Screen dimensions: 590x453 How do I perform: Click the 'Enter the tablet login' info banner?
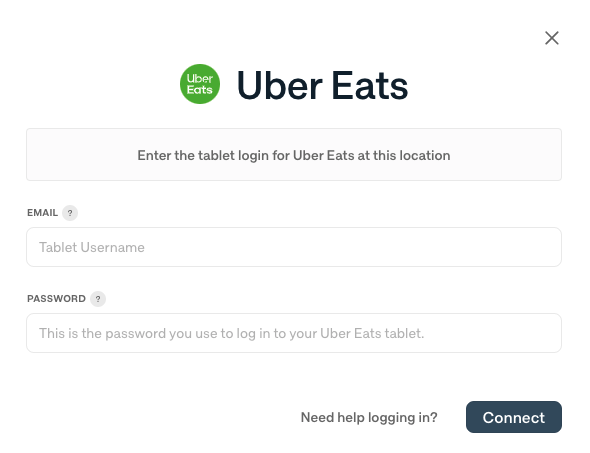(294, 155)
